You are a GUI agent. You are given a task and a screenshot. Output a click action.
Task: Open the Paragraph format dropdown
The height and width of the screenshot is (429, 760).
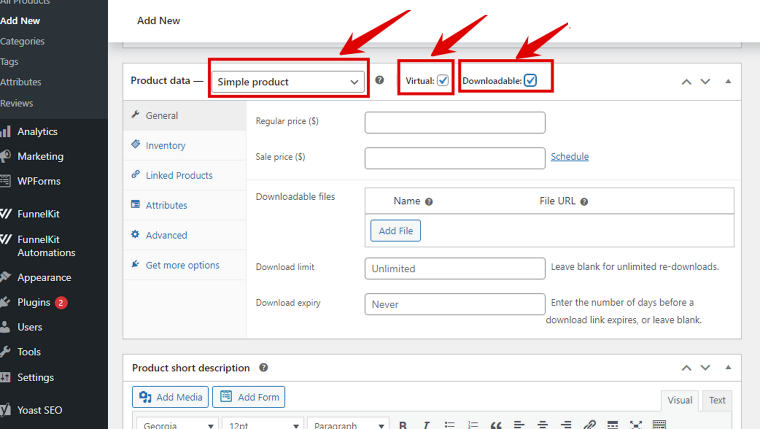(x=348, y=425)
